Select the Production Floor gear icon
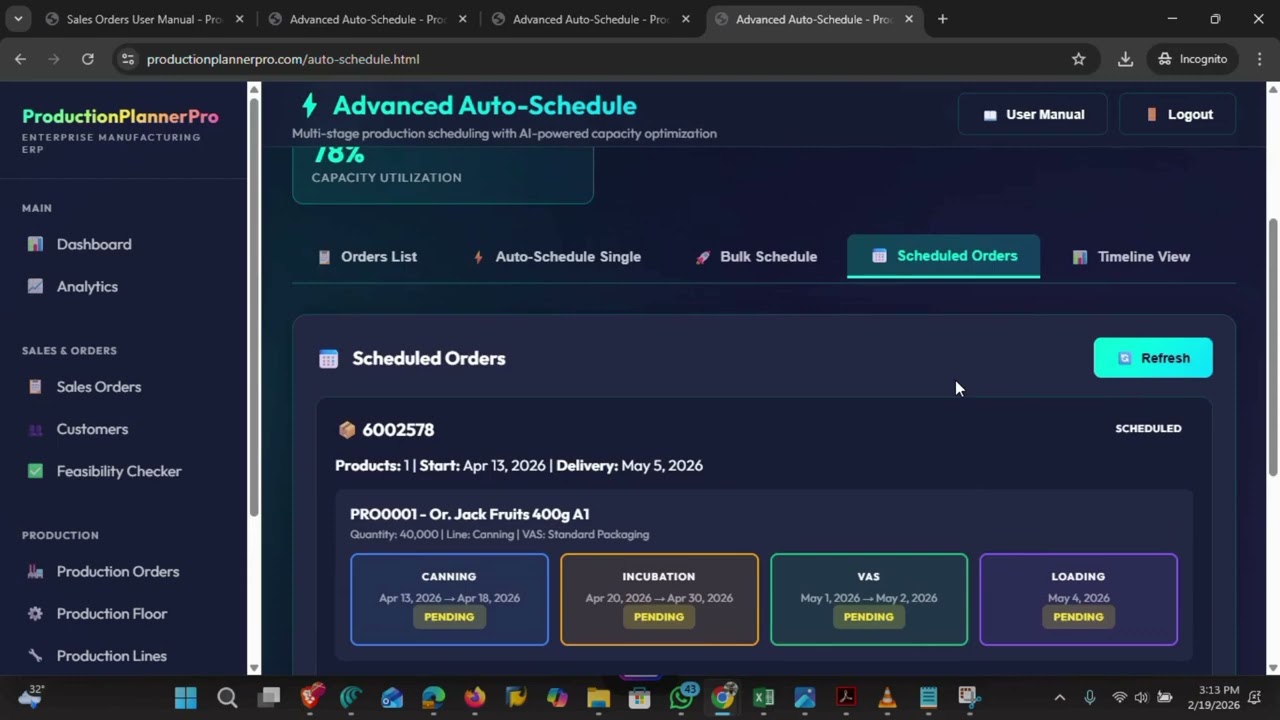 [x=35, y=614]
